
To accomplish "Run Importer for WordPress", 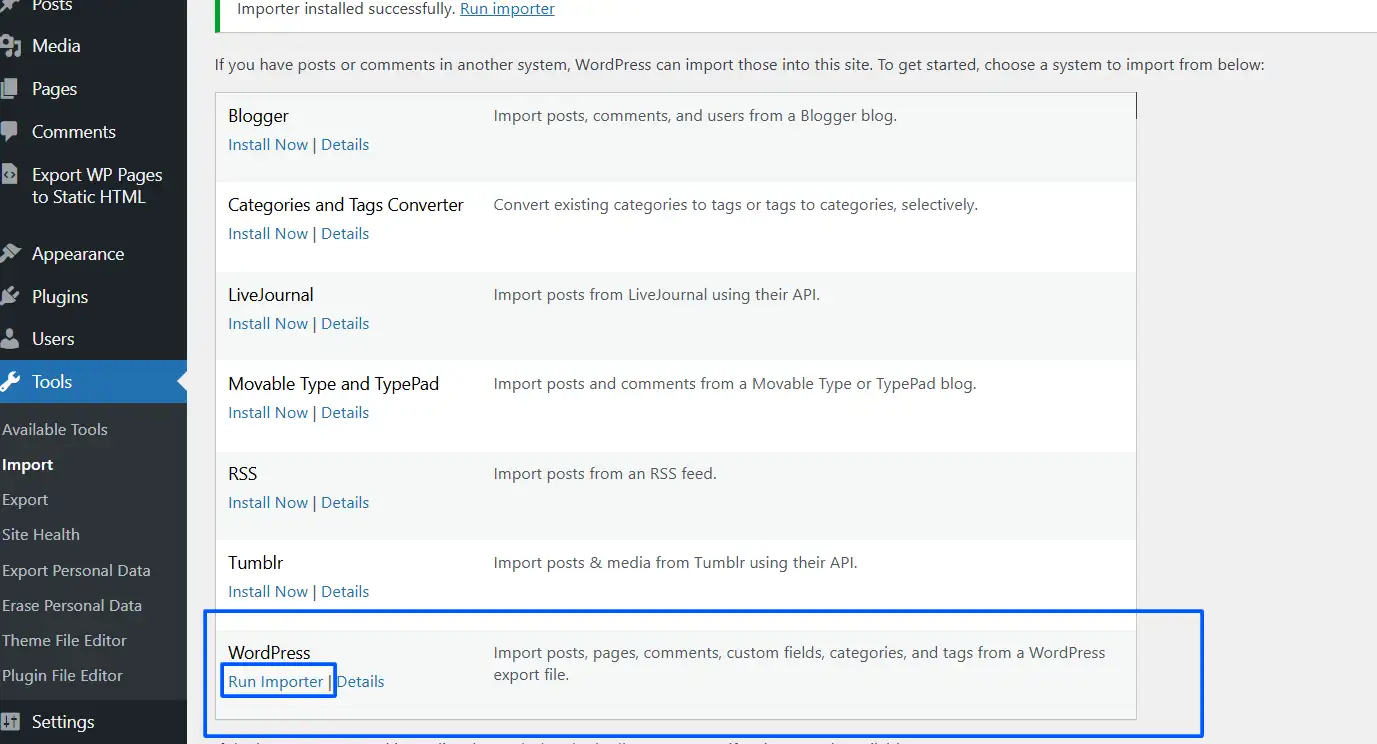I will (x=276, y=682).
